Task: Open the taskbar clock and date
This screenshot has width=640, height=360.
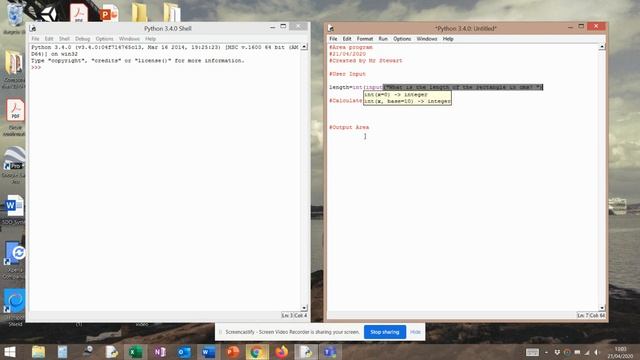Action: pos(620,353)
